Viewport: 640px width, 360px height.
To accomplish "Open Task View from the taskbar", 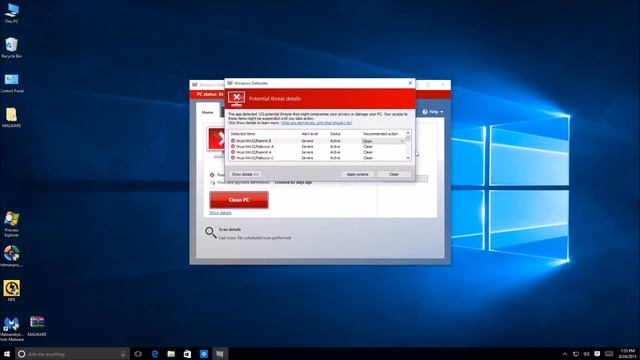I will click(138, 354).
